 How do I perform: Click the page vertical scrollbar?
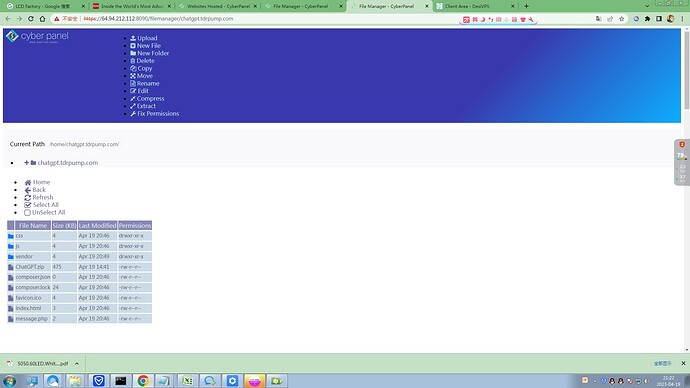click(686, 70)
